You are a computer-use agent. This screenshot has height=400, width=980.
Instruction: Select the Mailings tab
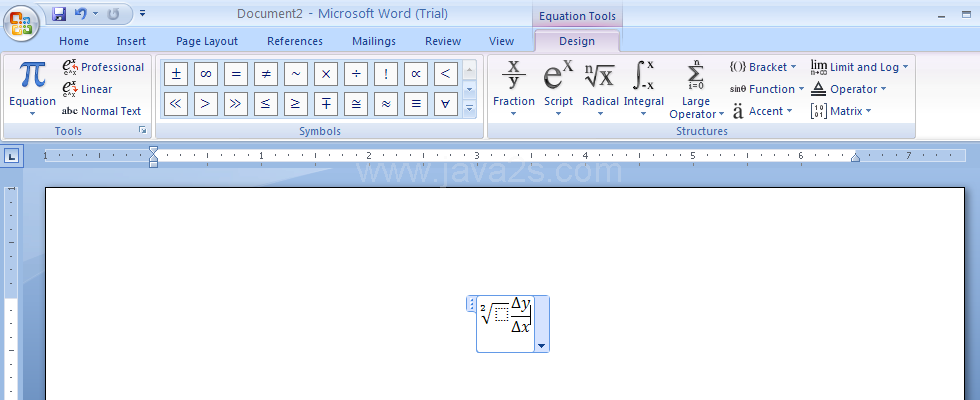(374, 41)
